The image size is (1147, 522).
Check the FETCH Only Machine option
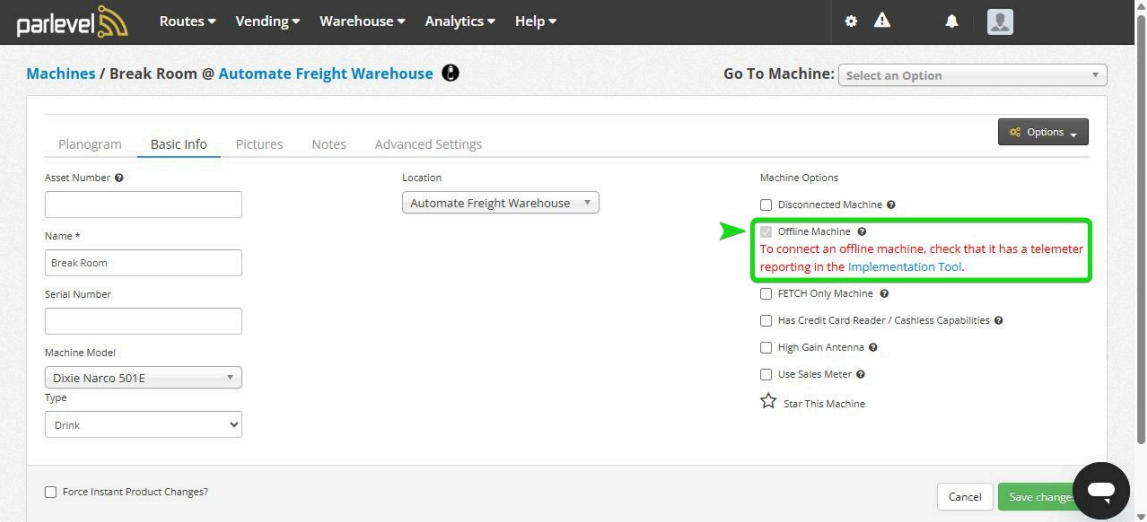coord(767,294)
